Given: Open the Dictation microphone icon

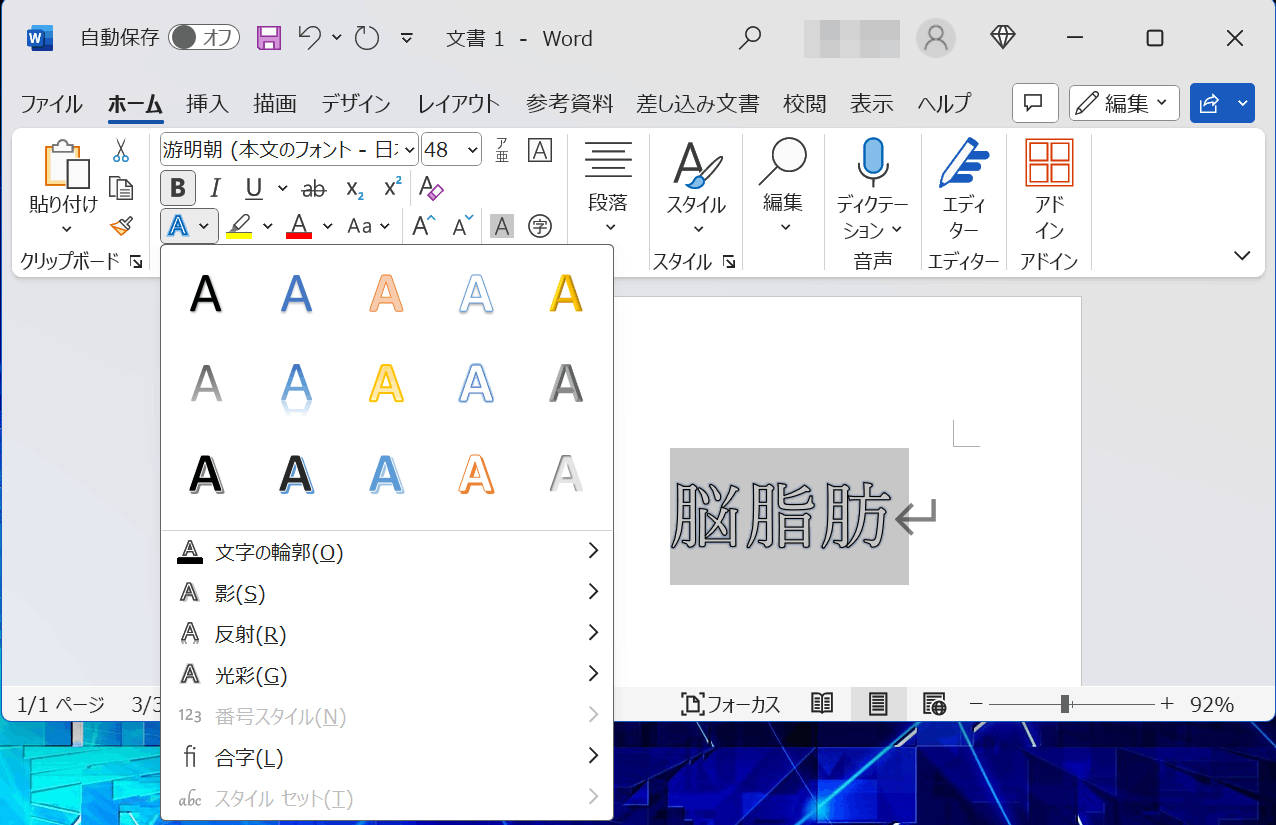Looking at the screenshot, I should [873, 162].
